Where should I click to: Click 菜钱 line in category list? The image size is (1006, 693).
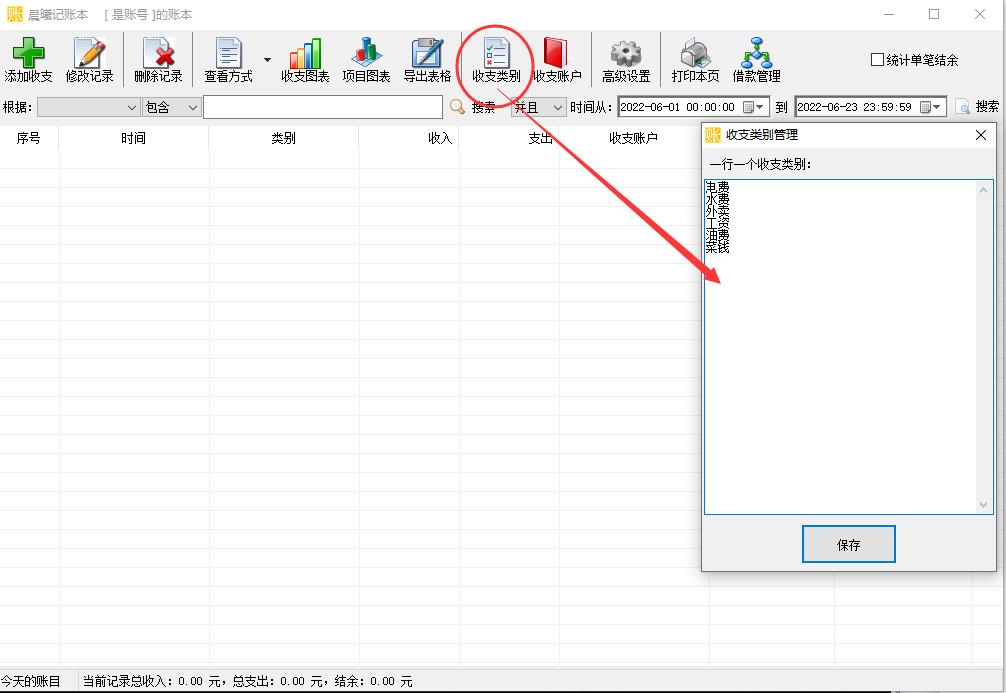717,248
